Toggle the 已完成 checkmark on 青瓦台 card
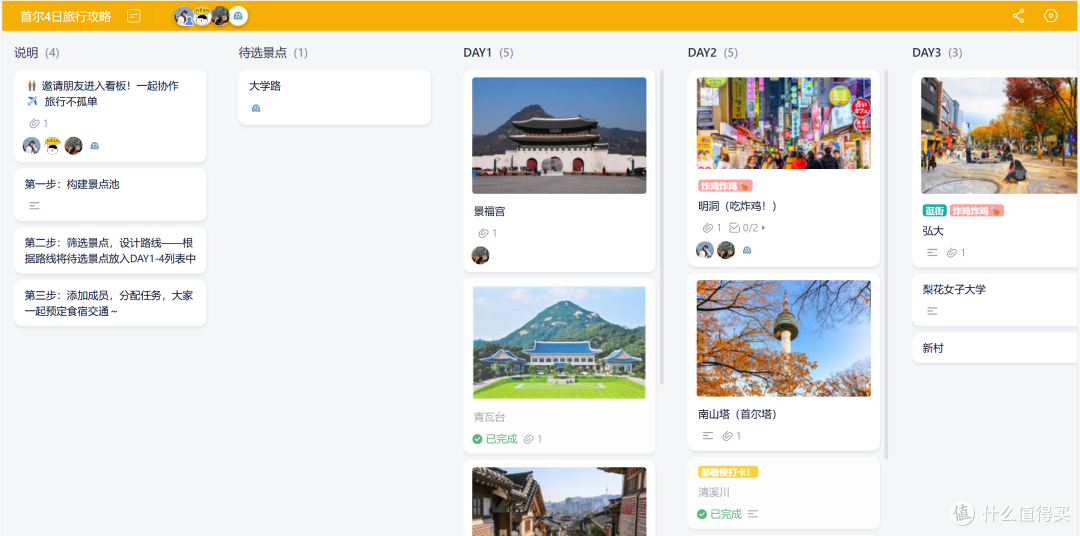 point(477,439)
